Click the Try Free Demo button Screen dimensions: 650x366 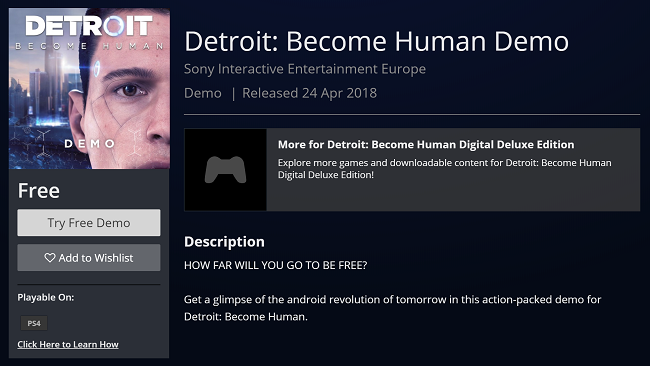tap(89, 223)
